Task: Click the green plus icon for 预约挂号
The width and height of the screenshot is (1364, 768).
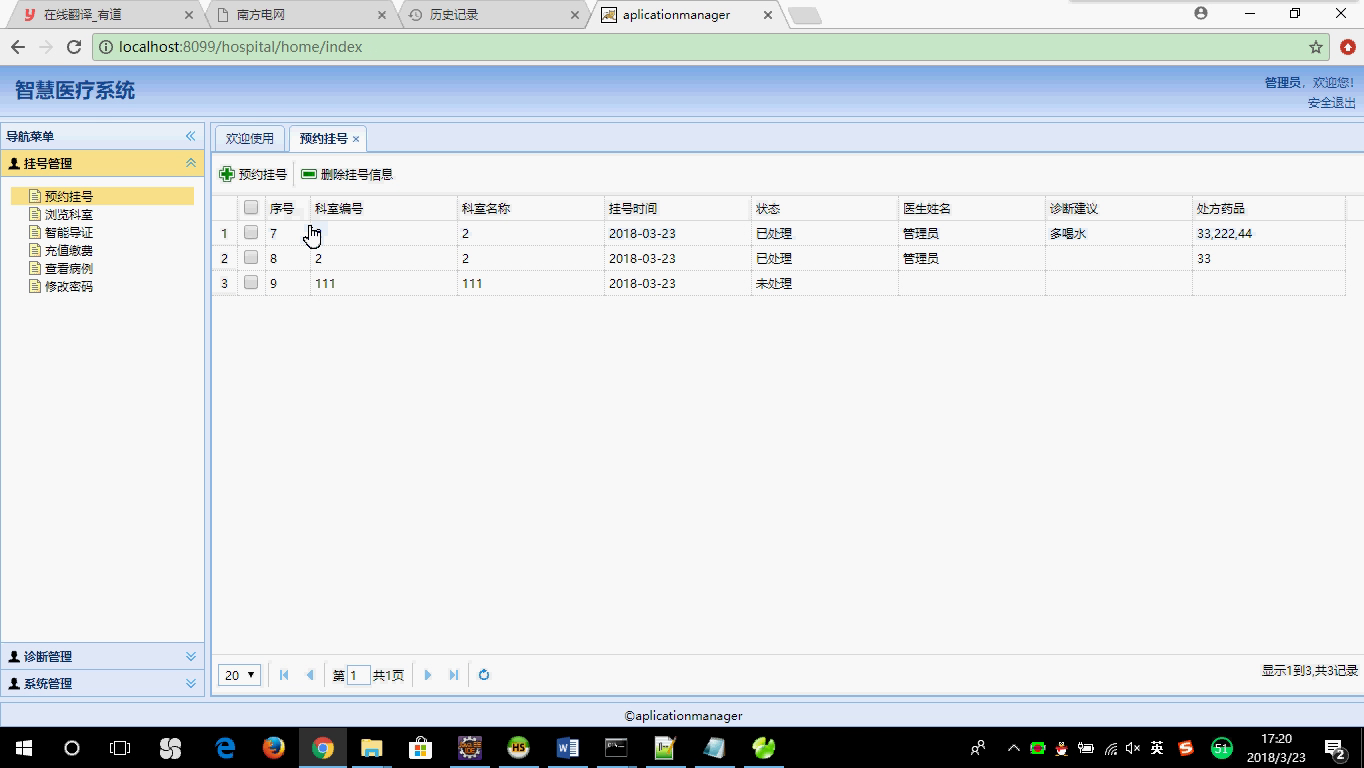Action: tap(227, 174)
